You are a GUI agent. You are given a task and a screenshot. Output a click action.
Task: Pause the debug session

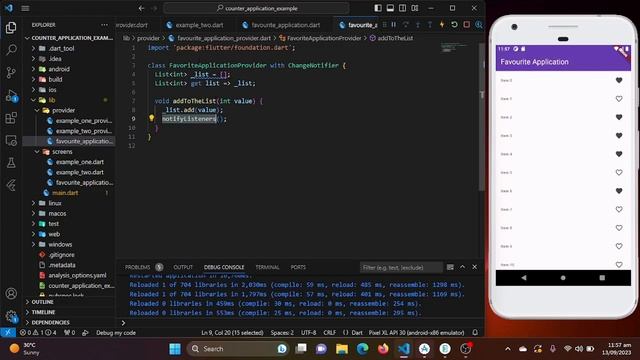[393, 25]
